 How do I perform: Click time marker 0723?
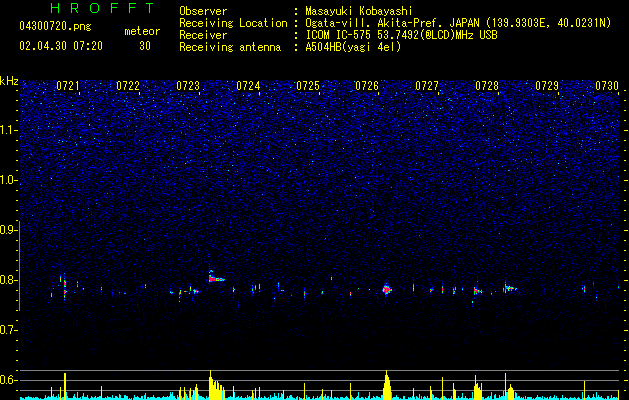(x=188, y=86)
